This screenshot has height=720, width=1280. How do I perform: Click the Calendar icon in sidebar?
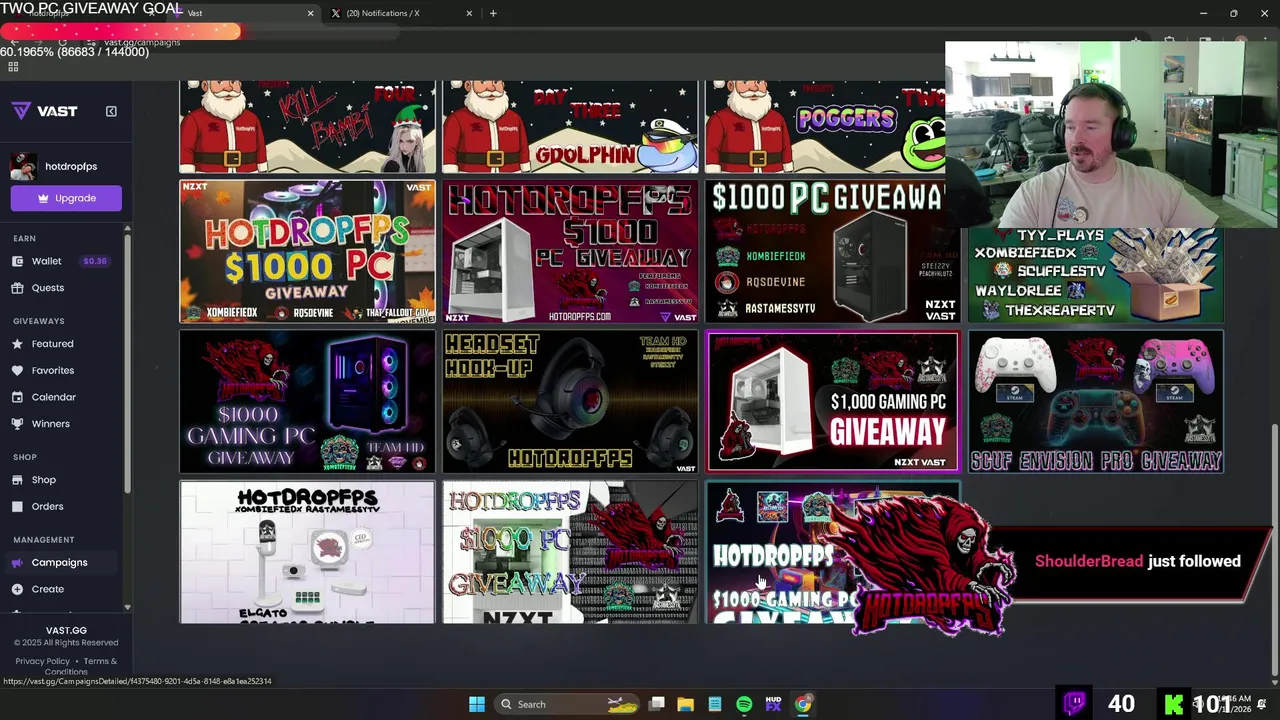tap(17, 397)
